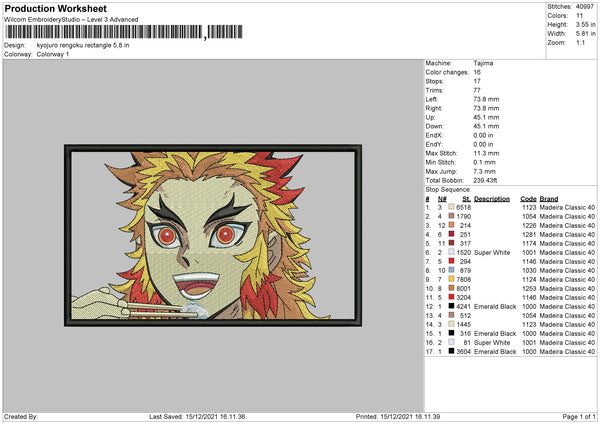Click the EndX value '0.00 in'
Viewport: 600px width, 424px height.
[483, 135]
